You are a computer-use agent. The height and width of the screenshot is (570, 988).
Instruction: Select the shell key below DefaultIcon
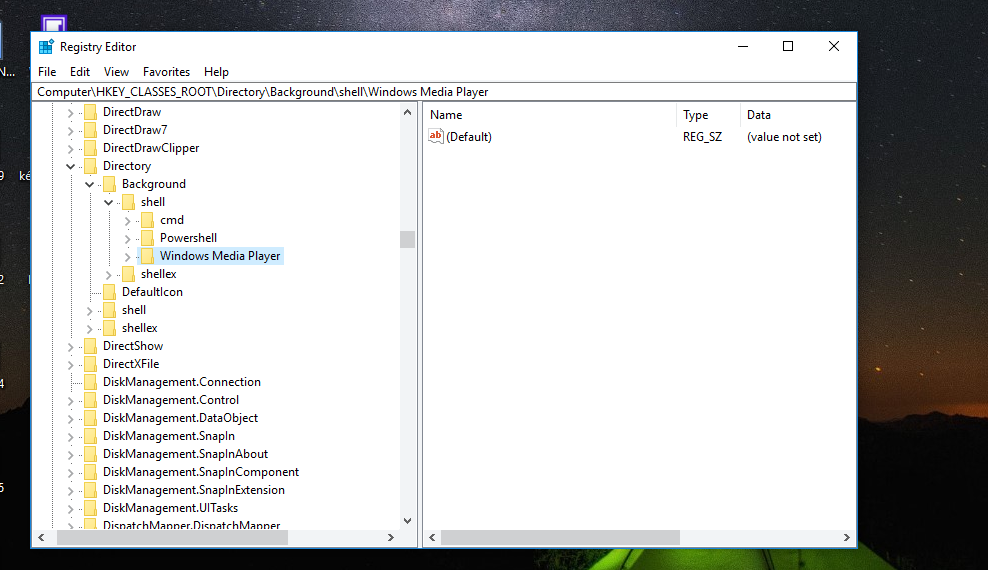click(x=134, y=310)
